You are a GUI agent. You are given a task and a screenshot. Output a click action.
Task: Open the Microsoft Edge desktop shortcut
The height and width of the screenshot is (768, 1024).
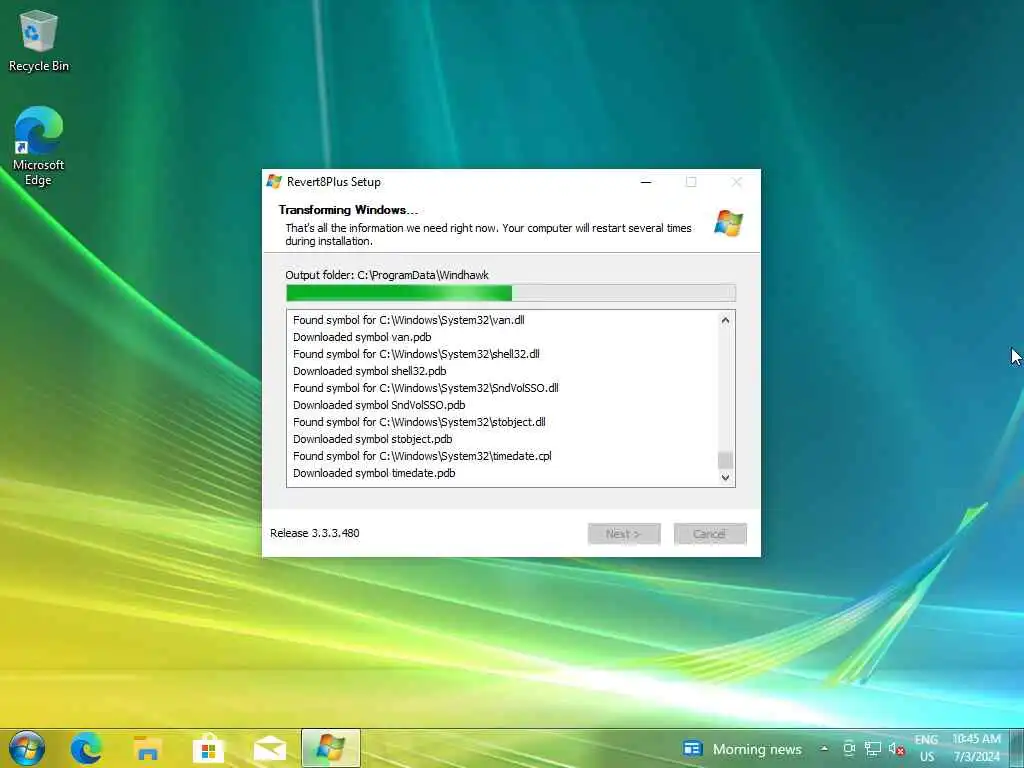pos(39,146)
